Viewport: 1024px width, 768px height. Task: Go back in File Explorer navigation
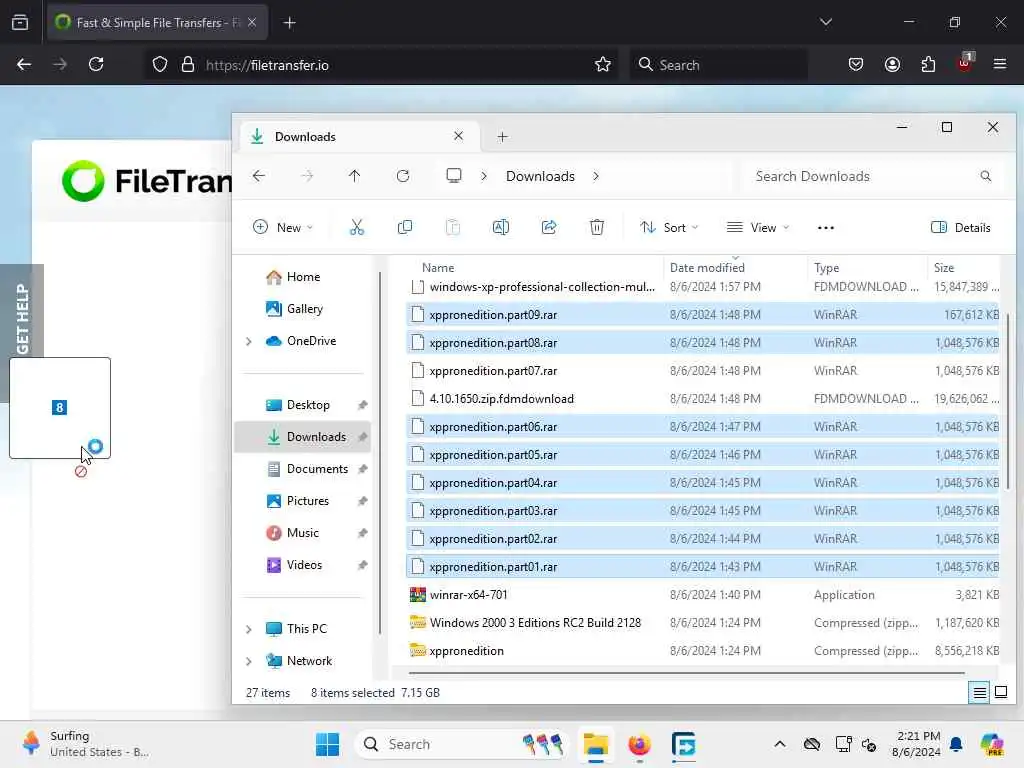pos(259,176)
